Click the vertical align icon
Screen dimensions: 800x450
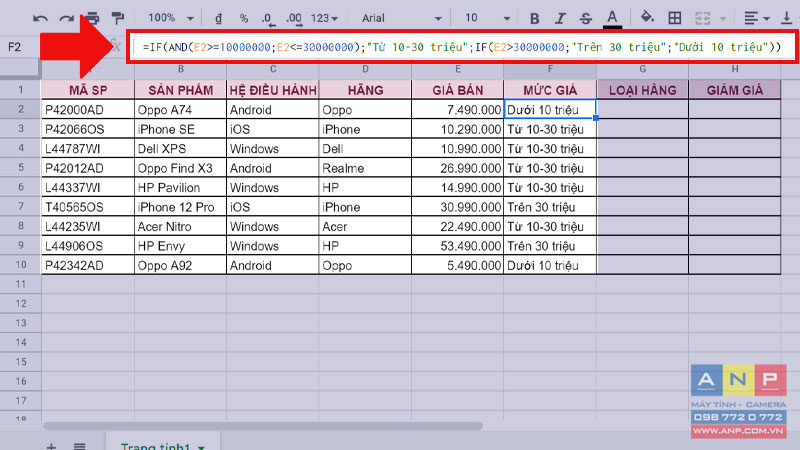(786, 18)
